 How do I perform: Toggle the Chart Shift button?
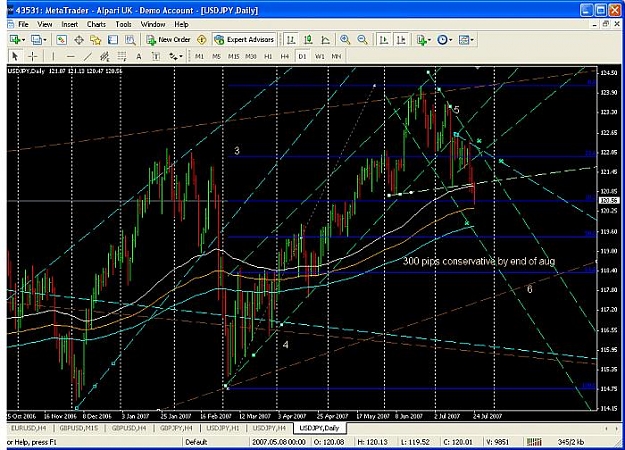click(x=401, y=39)
